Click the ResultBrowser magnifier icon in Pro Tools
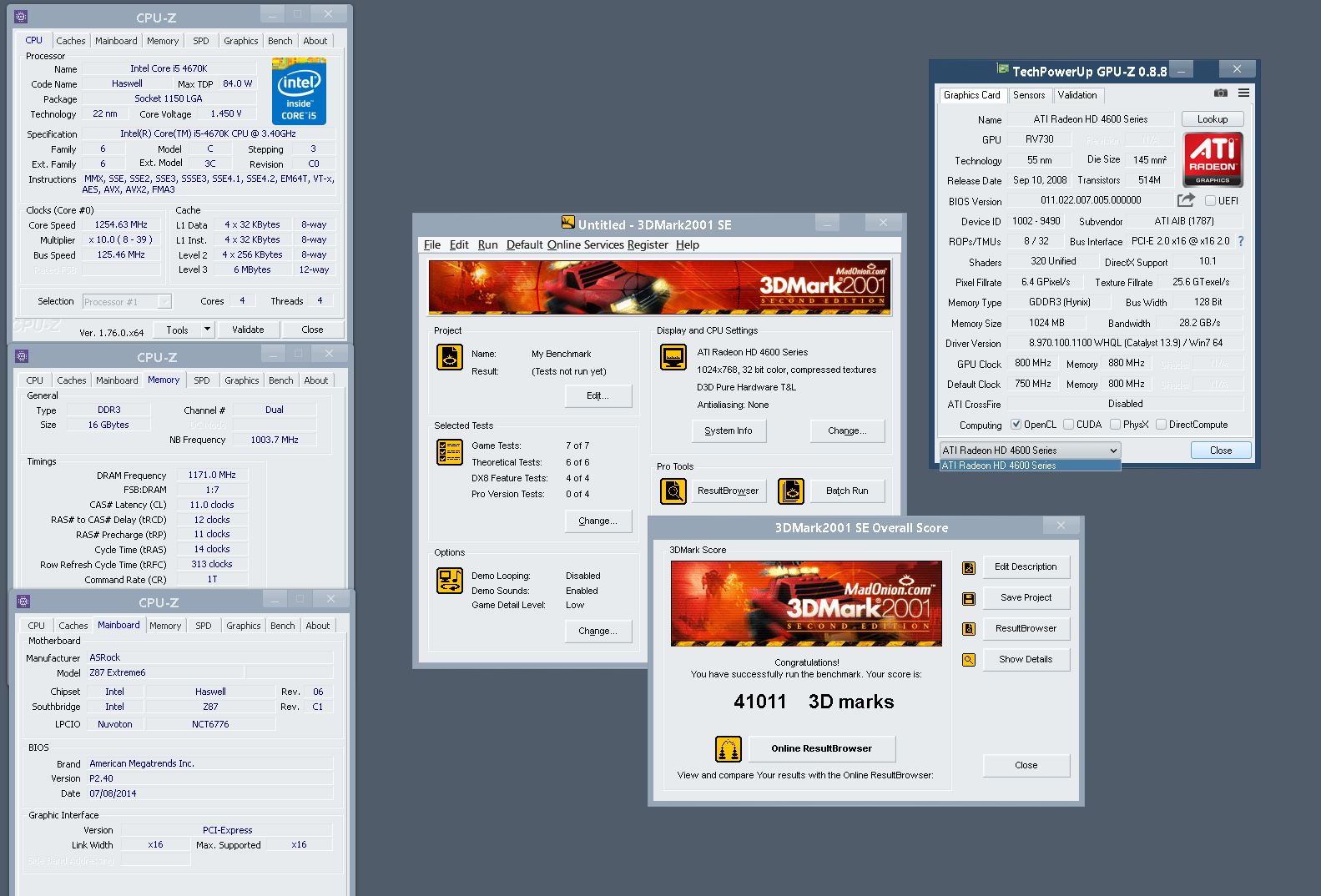This screenshot has width=1321, height=896. click(x=673, y=491)
